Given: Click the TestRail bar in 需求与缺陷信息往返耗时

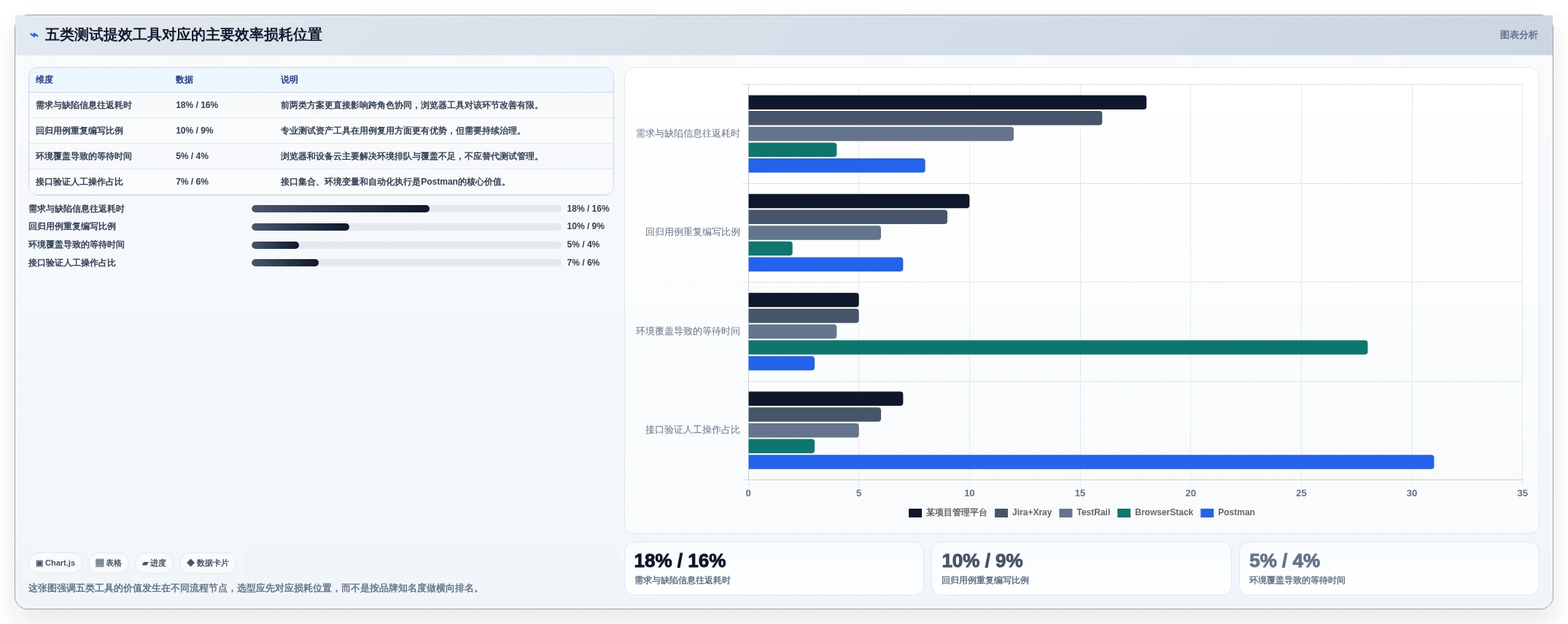Looking at the screenshot, I should coord(881,134).
